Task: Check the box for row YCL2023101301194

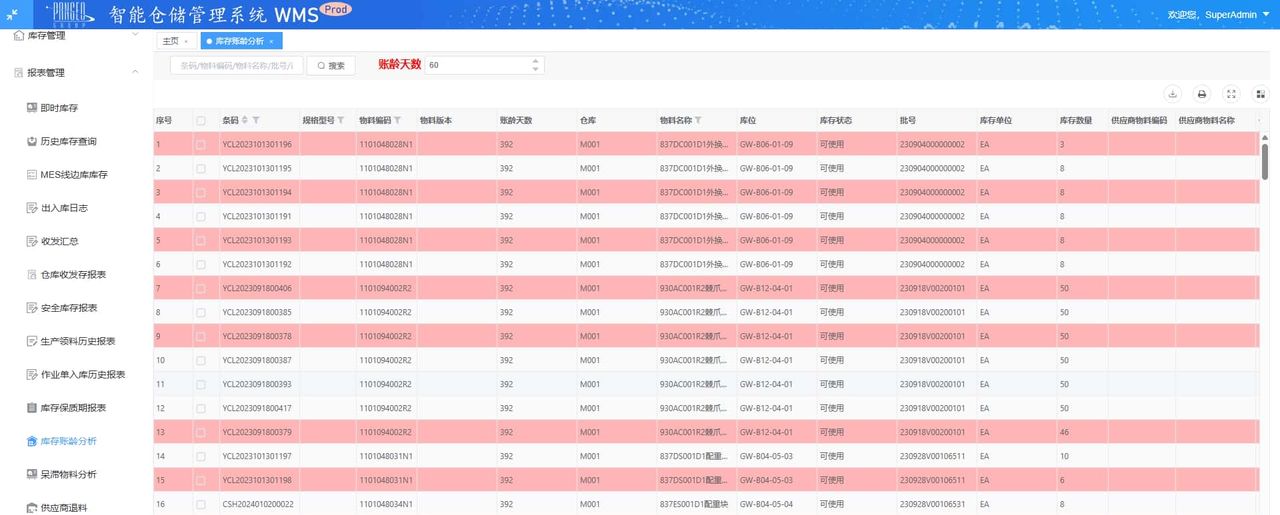Action: (201, 192)
